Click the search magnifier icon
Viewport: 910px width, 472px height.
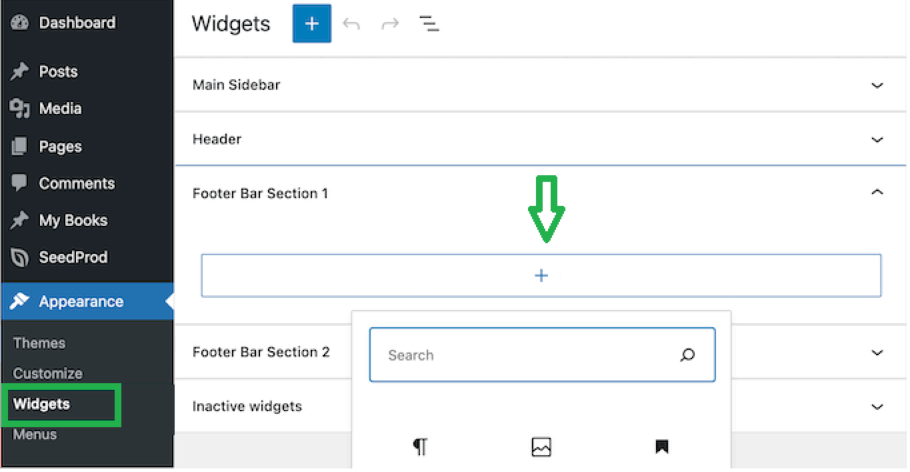coord(687,355)
